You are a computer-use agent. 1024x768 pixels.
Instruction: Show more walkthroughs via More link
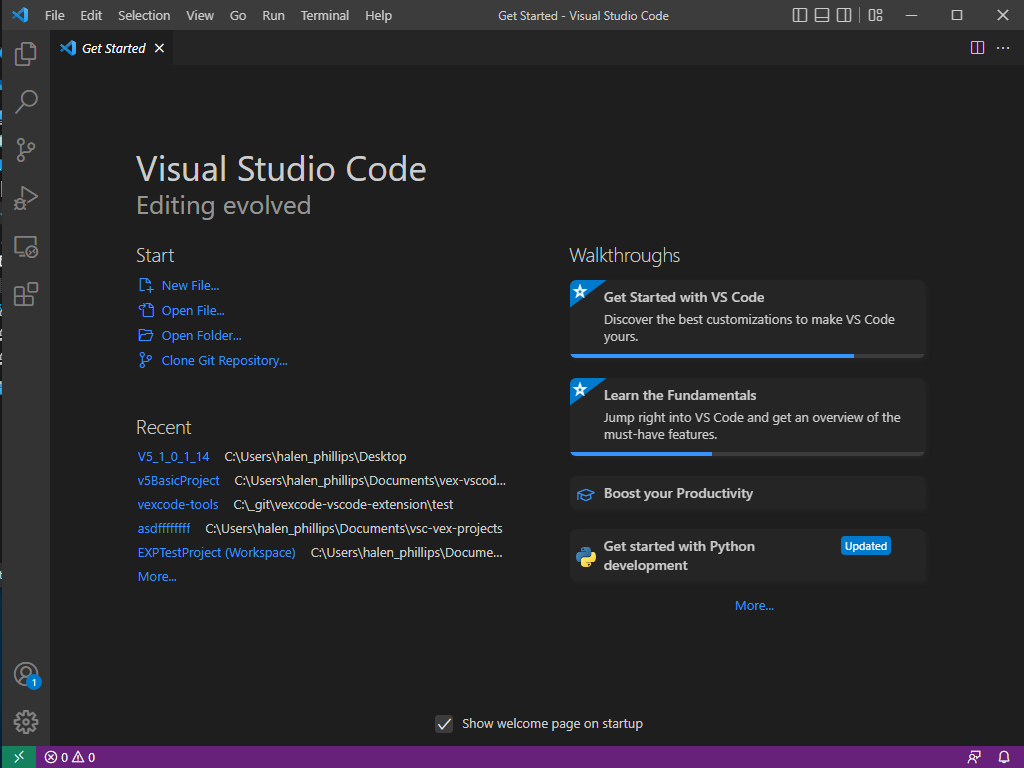click(x=754, y=605)
